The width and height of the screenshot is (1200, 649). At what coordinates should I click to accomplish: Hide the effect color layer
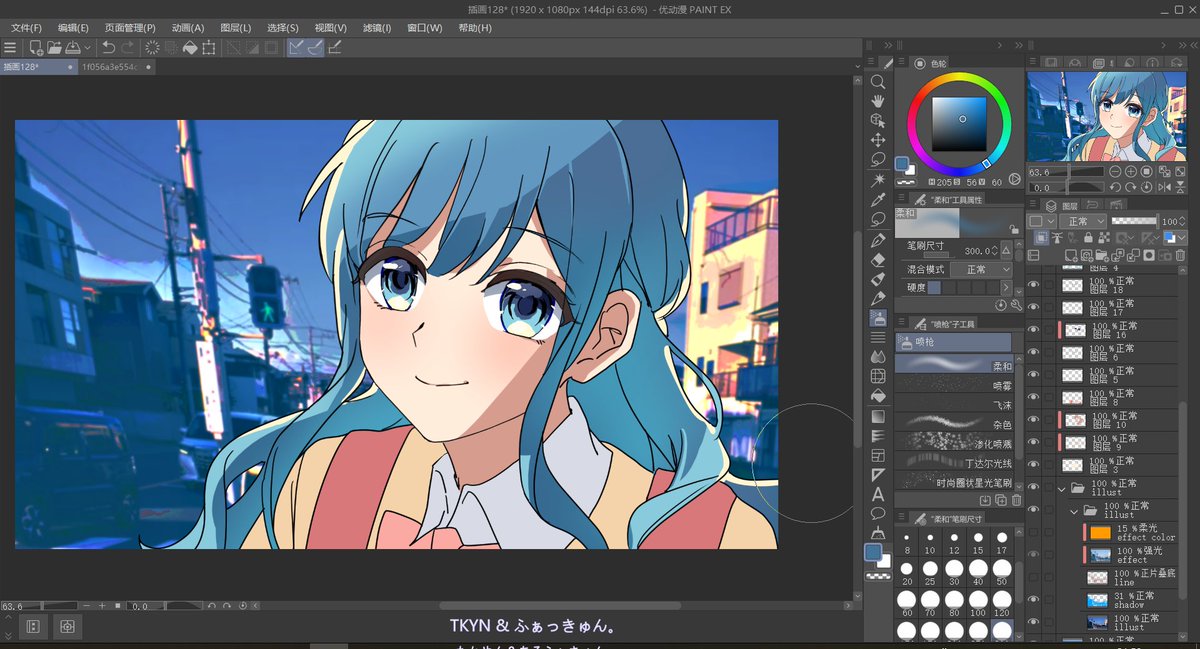tap(1034, 533)
